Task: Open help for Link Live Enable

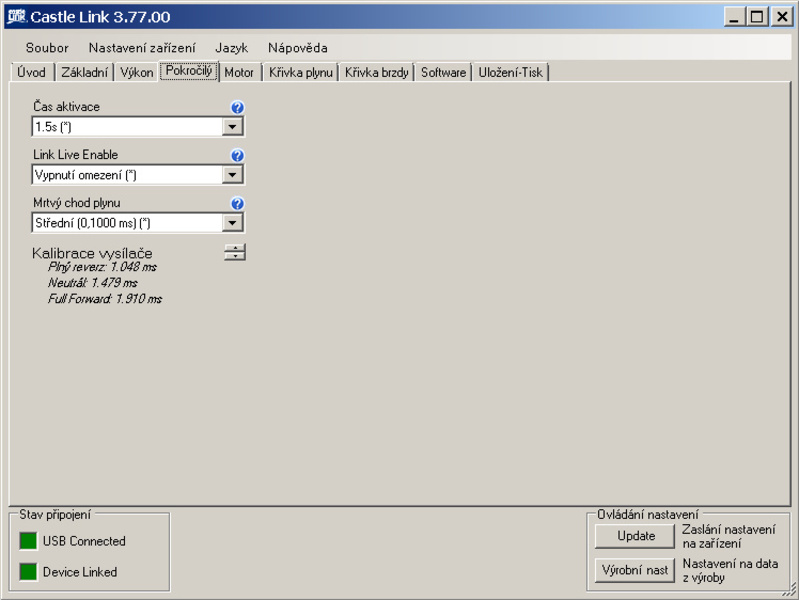Action: coord(237,155)
